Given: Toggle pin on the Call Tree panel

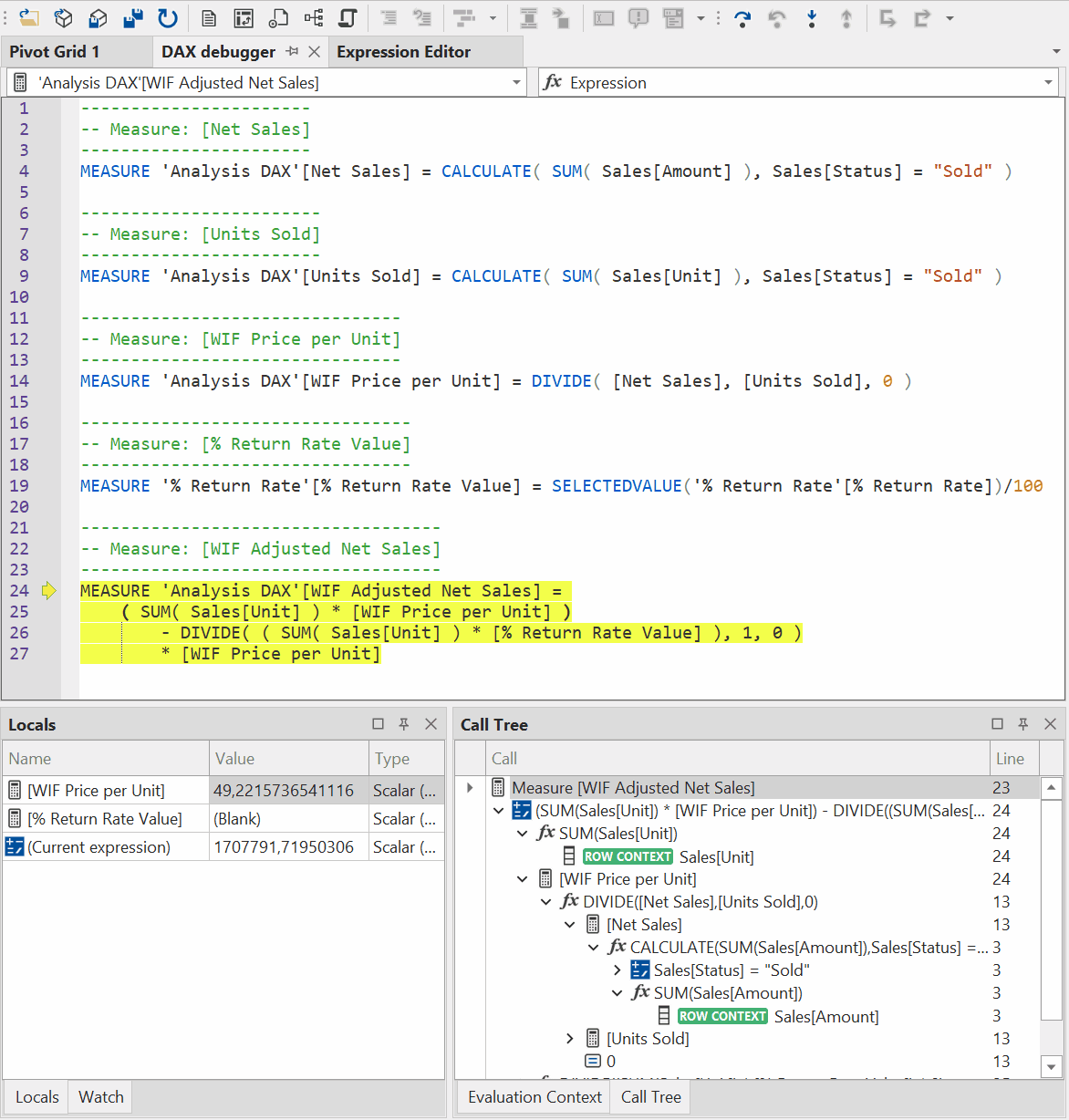Looking at the screenshot, I should point(1023,724).
